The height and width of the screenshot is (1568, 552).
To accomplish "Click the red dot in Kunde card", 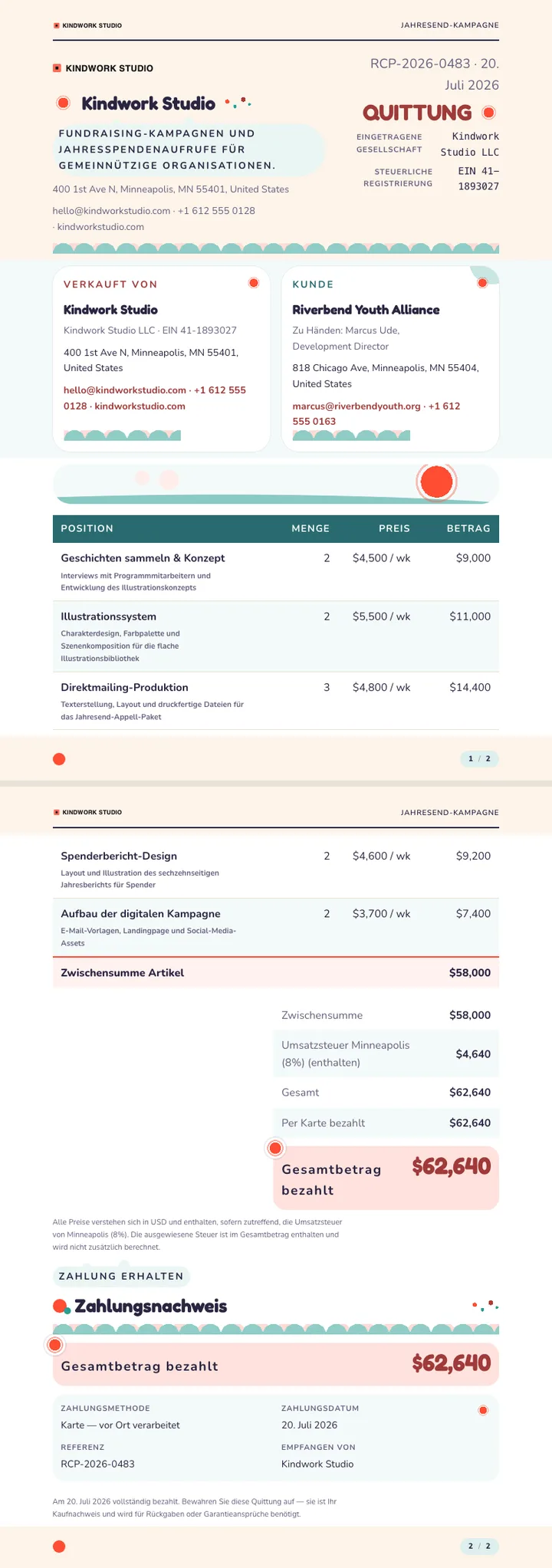I will [482, 283].
